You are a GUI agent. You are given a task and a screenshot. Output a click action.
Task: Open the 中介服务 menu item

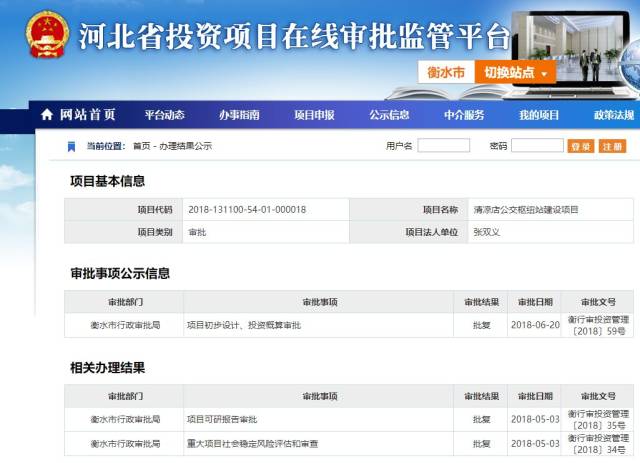464,115
